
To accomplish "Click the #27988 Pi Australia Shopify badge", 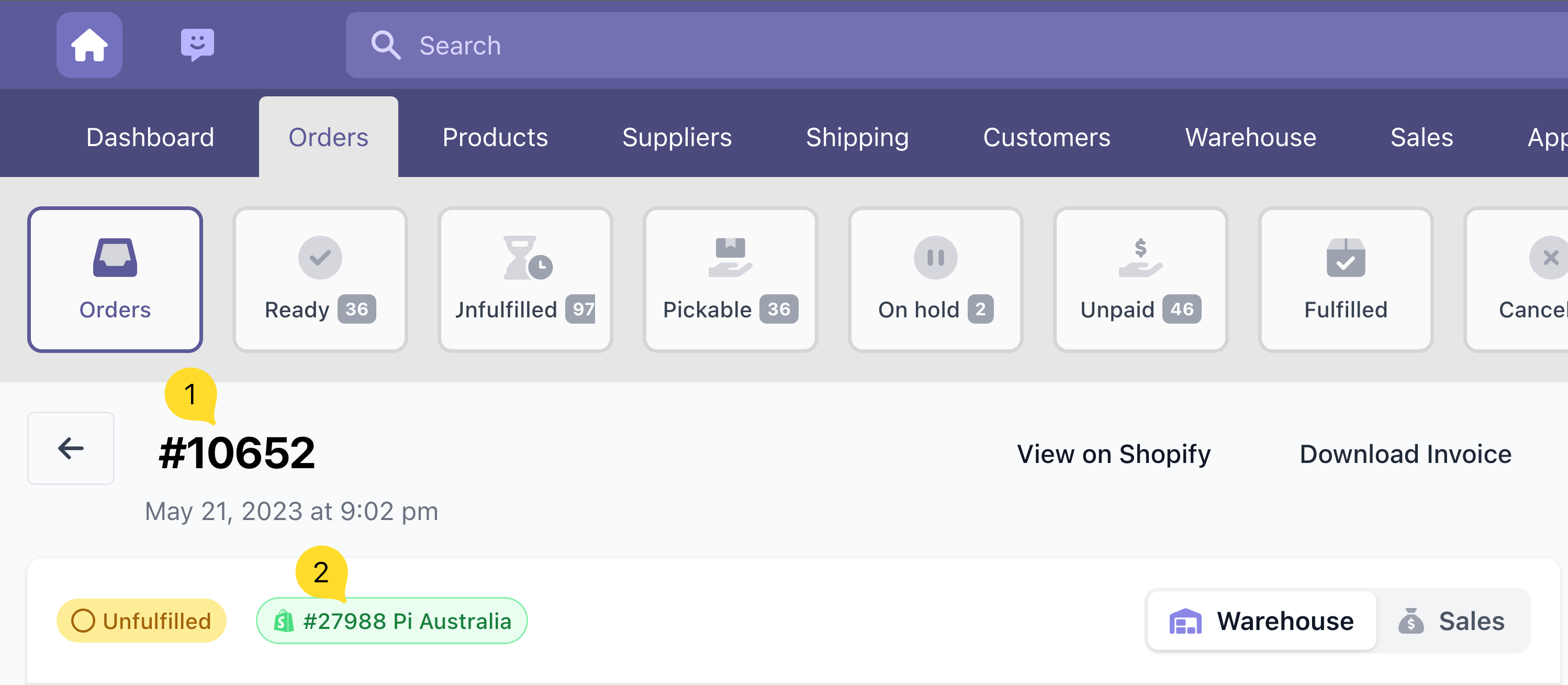I will 392,621.
